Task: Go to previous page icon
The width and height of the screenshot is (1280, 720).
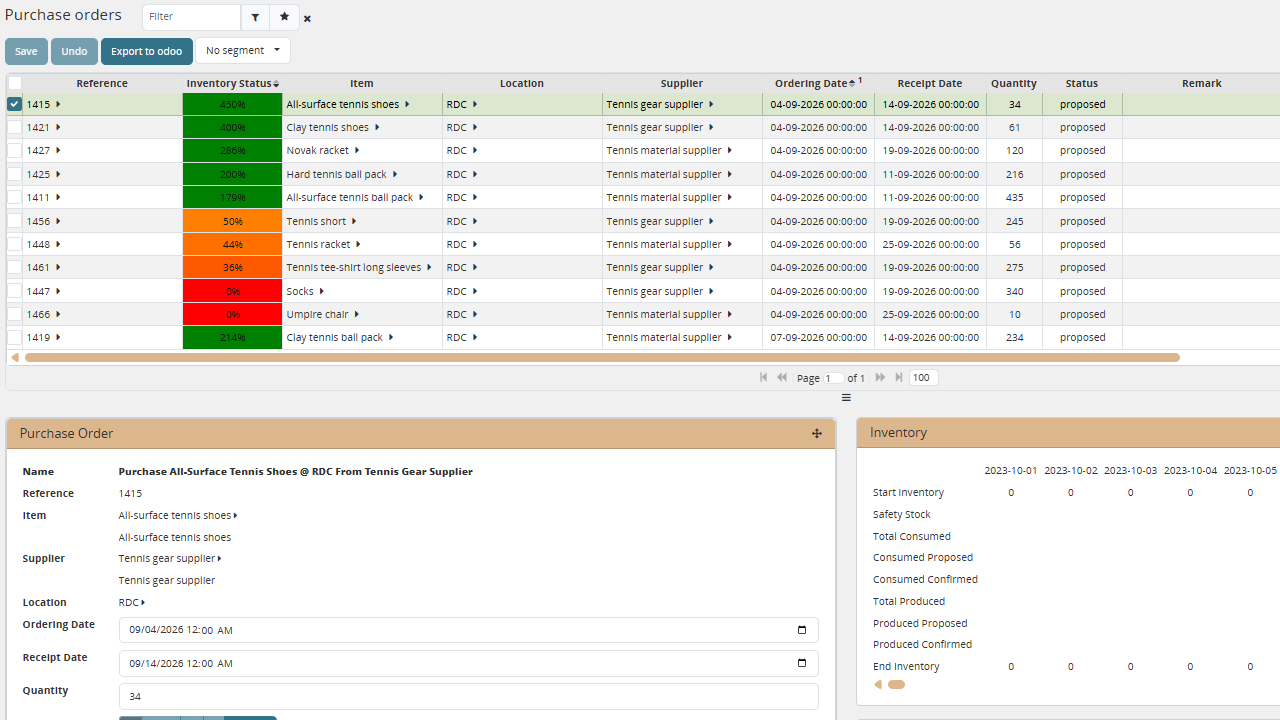Action: [782, 377]
